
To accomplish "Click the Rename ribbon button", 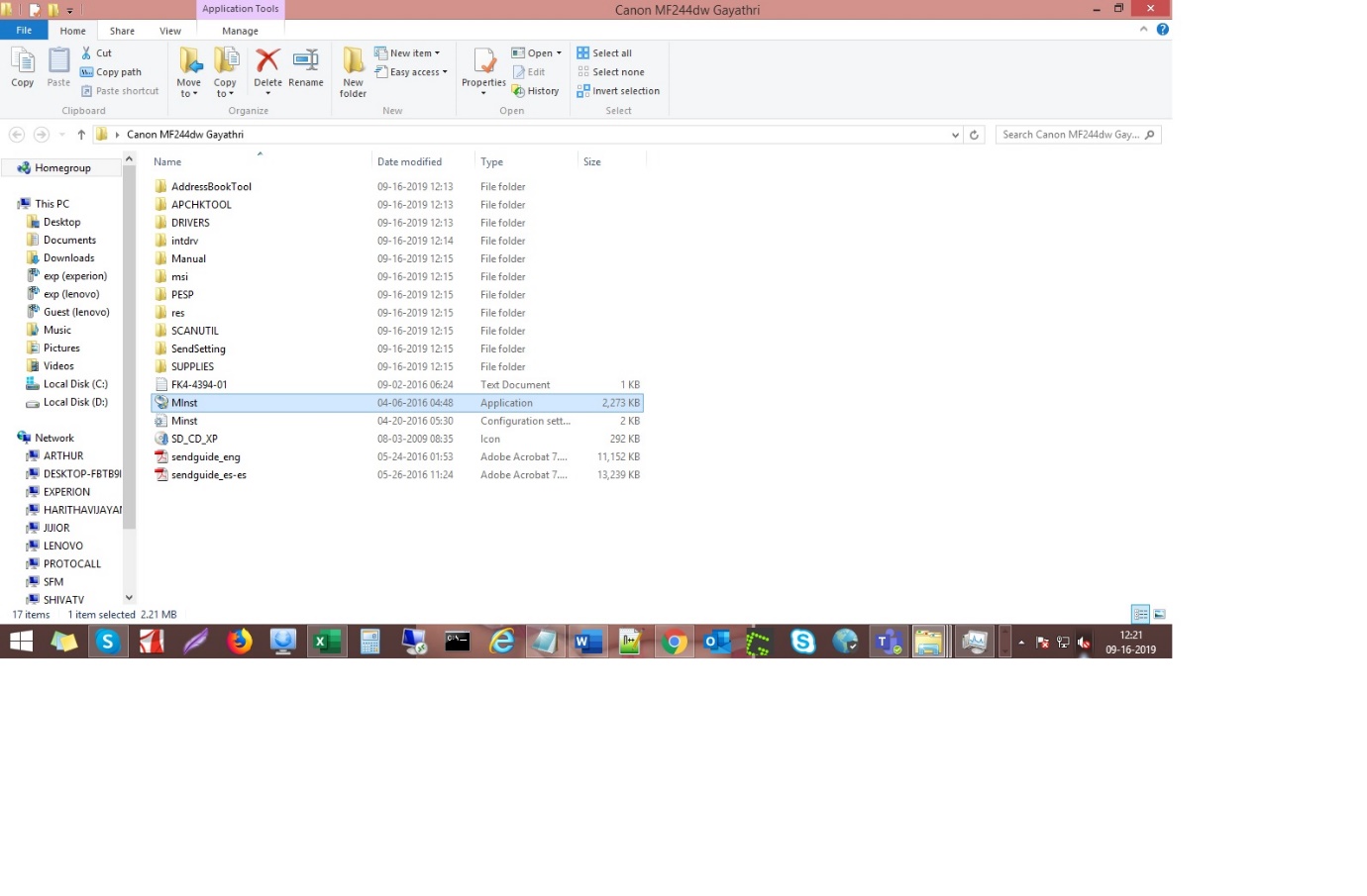I will 306,68.
